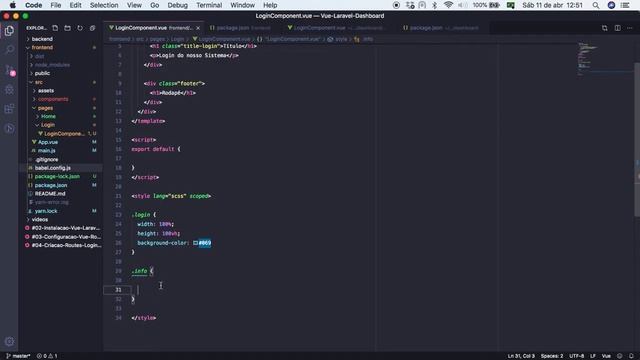Open the Debug menu
The image size is (640, 360).
tap(178, 5)
